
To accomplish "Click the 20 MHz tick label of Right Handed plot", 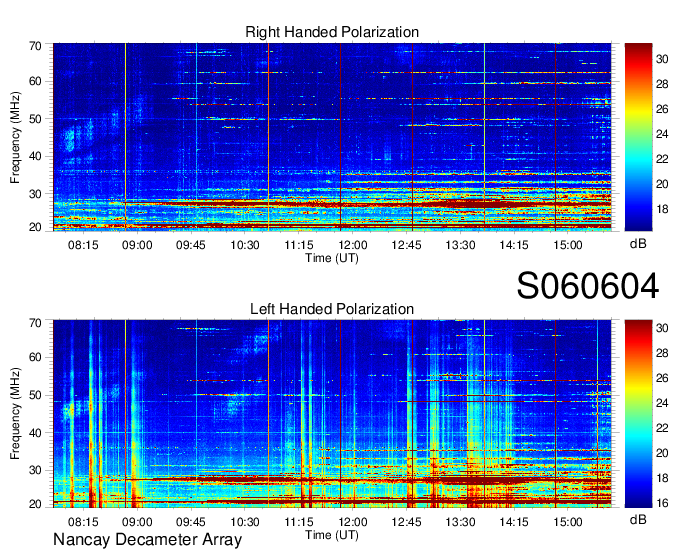I will pos(36,227).
